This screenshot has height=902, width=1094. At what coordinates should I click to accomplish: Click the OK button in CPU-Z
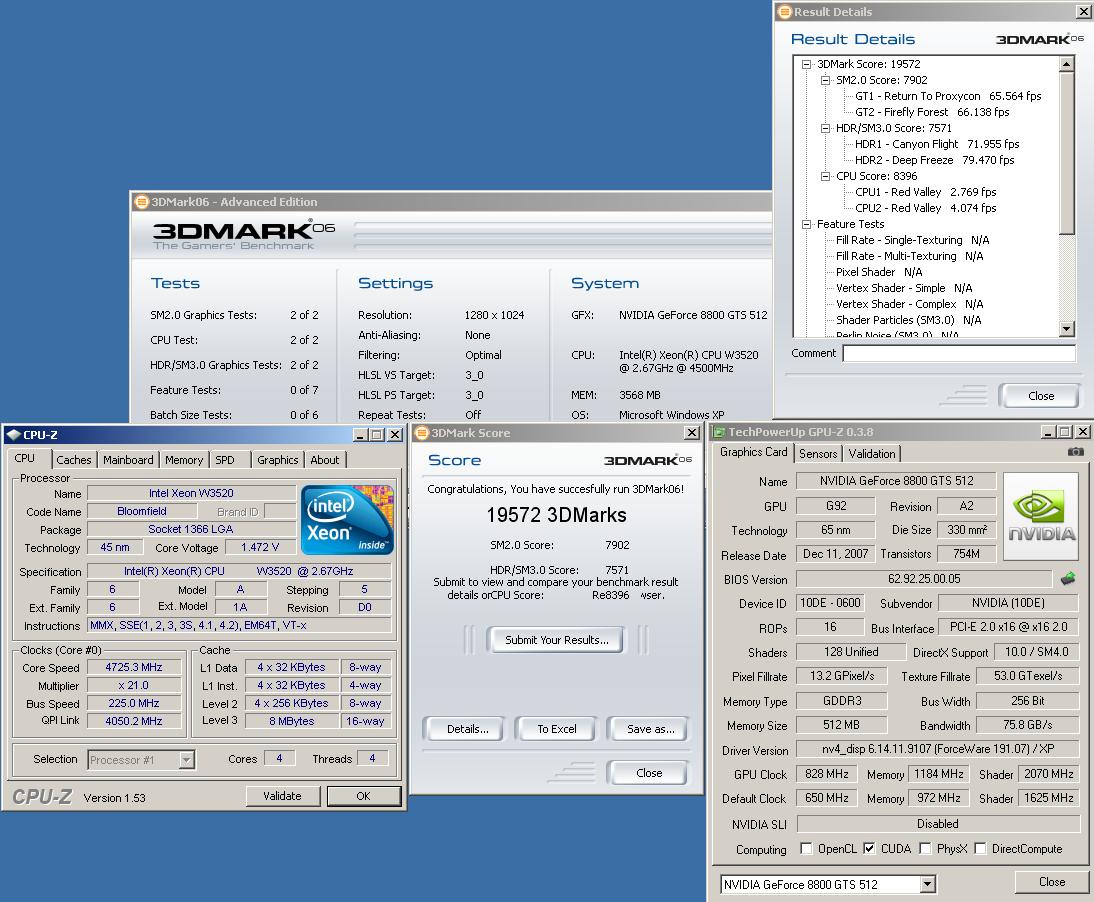point(364,796)
